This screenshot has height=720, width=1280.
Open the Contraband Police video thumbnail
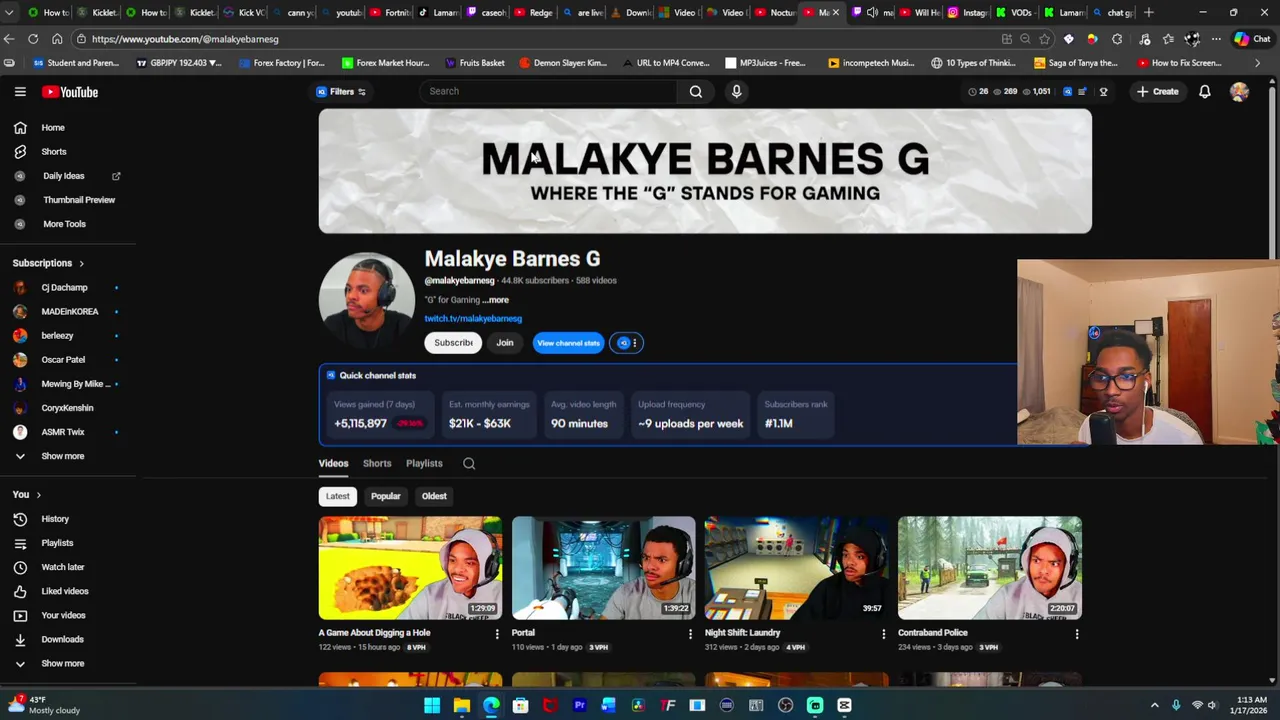(989, 568)
